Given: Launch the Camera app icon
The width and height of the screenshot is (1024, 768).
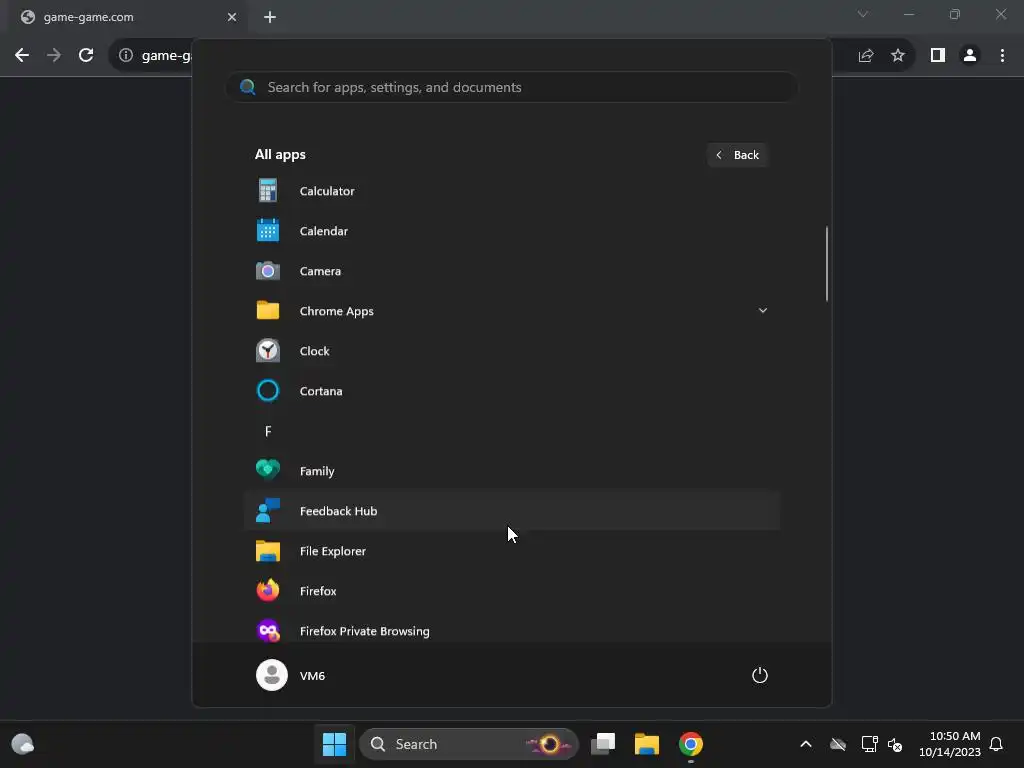Looking at the screenshot, I should point(268,271).
